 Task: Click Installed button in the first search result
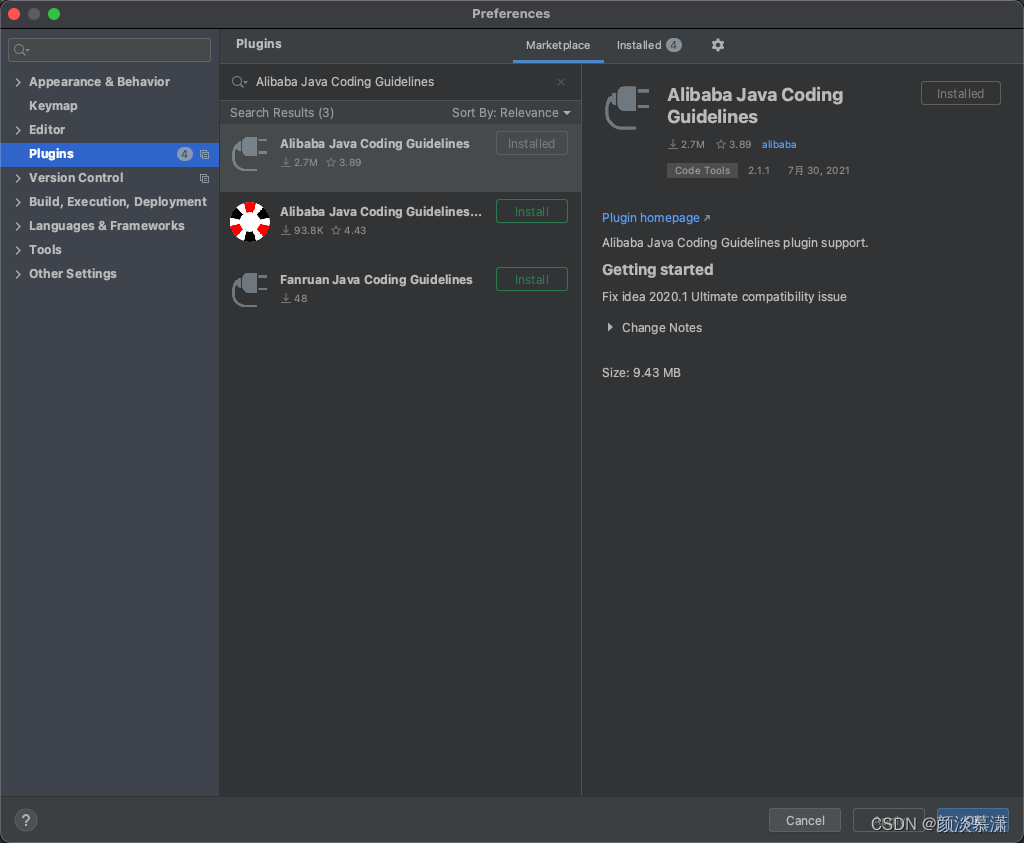[532, 143]
